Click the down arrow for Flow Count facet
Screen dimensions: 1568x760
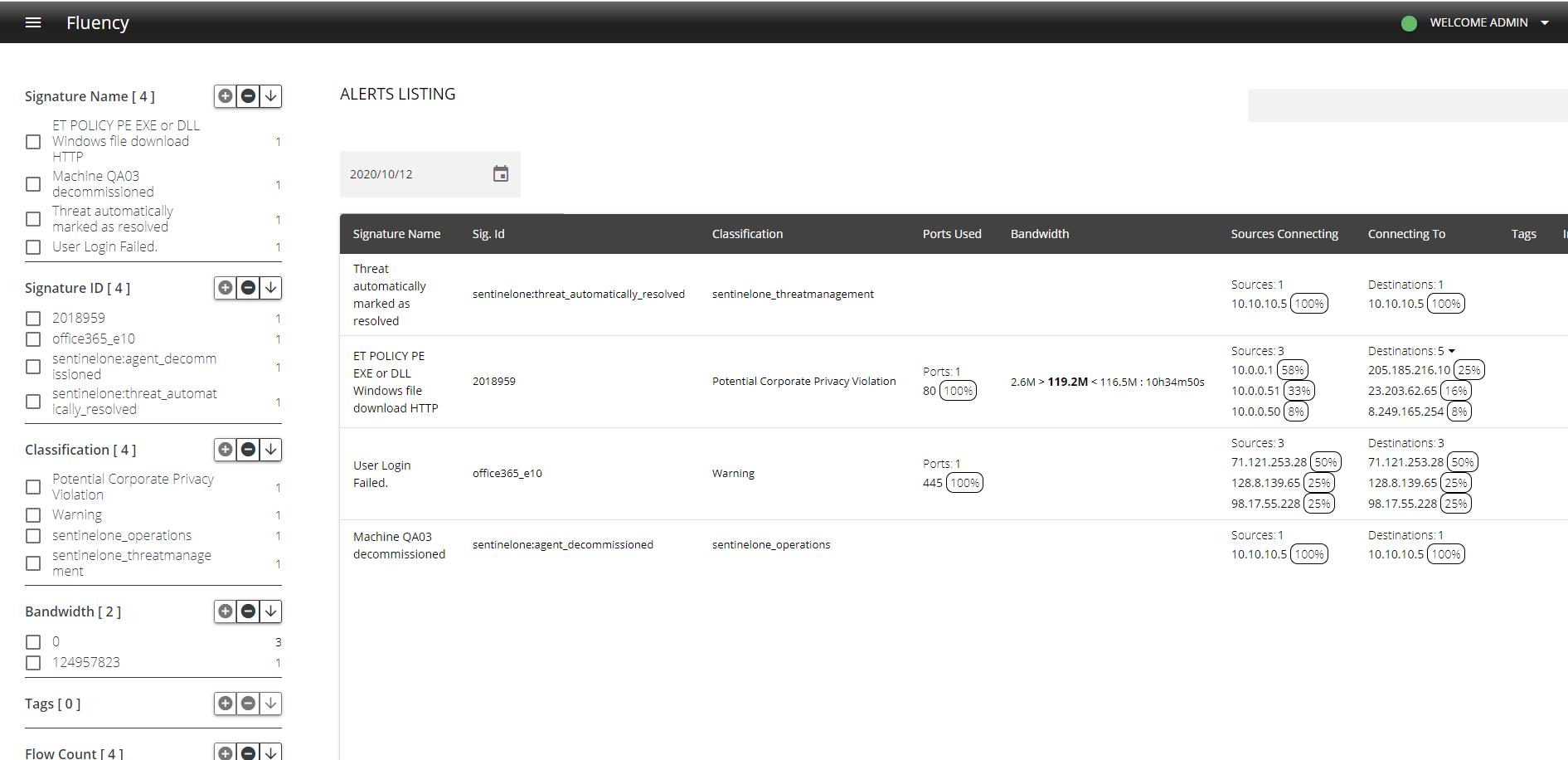point(270,753)
